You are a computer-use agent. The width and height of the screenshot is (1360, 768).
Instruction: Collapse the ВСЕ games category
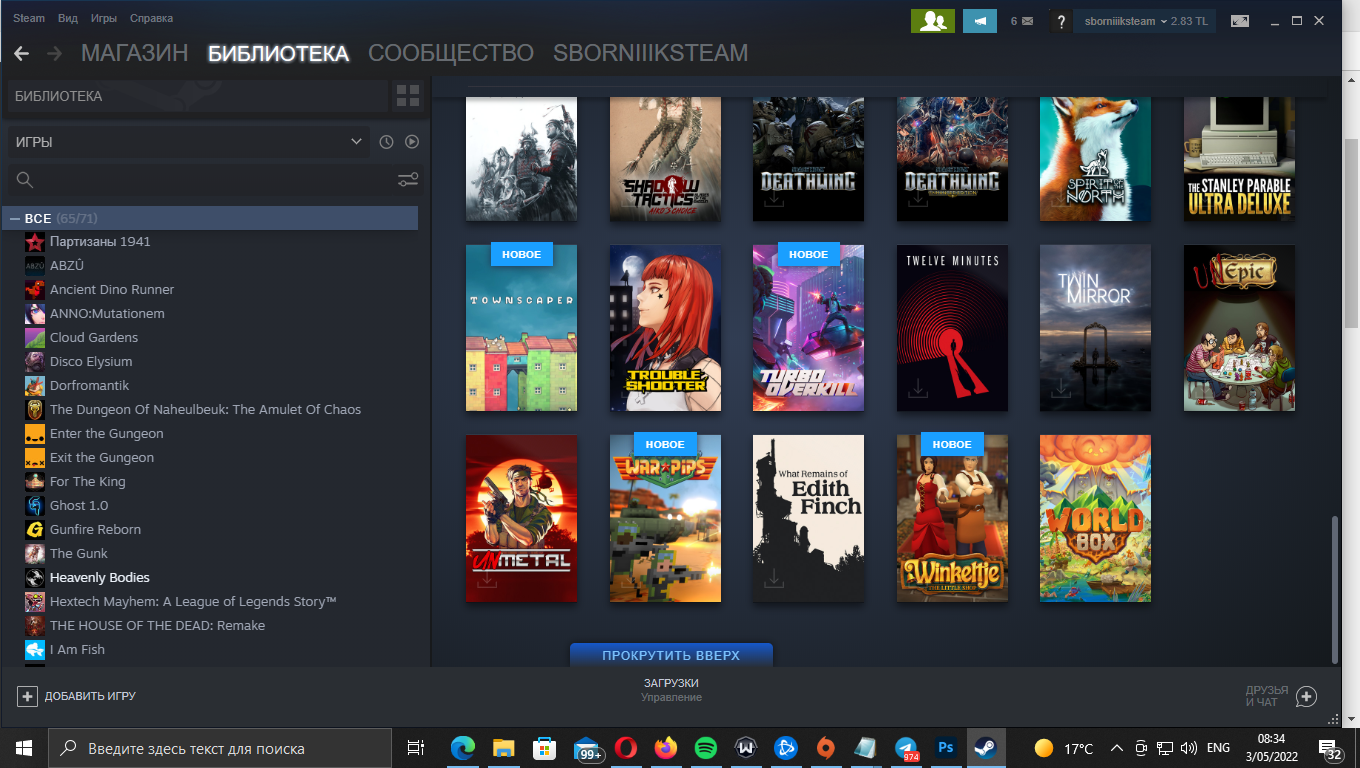[15, 218]
